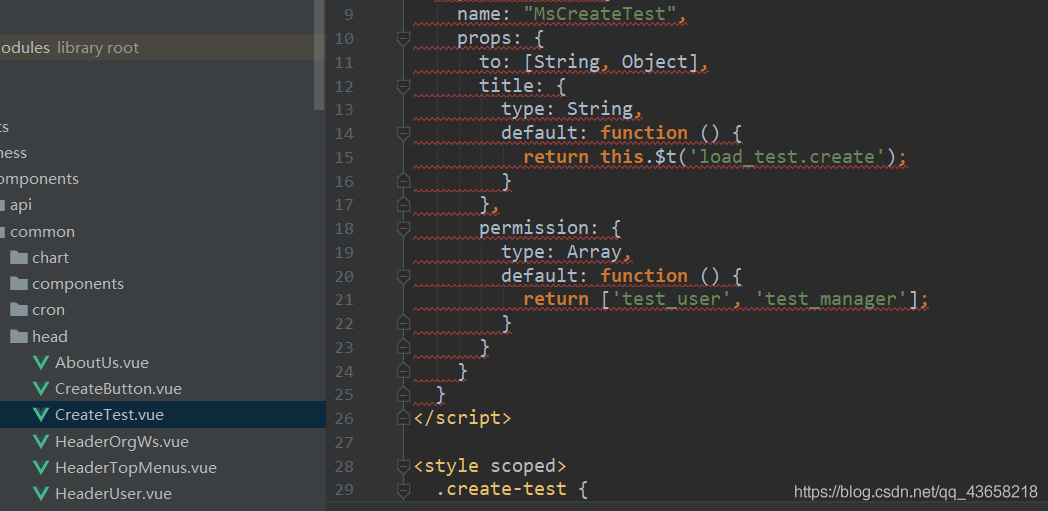Click the line number 21 in the gutter
The width and height of the screenshot is (1048, 511).
344,299
